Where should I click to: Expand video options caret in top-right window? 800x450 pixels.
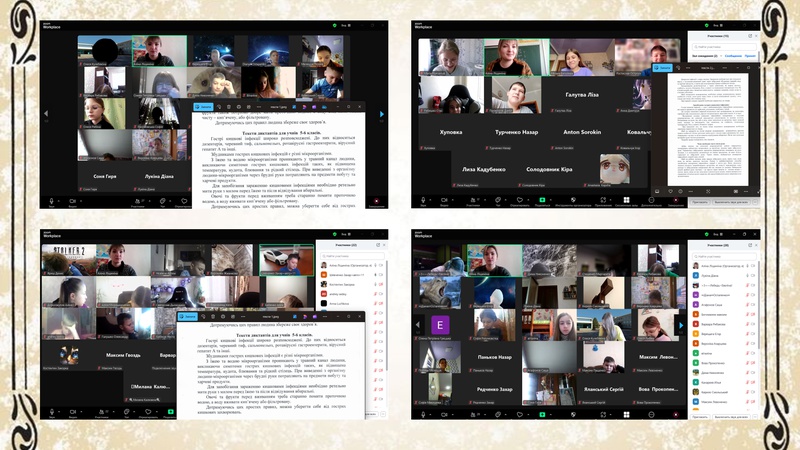(452, 200)
